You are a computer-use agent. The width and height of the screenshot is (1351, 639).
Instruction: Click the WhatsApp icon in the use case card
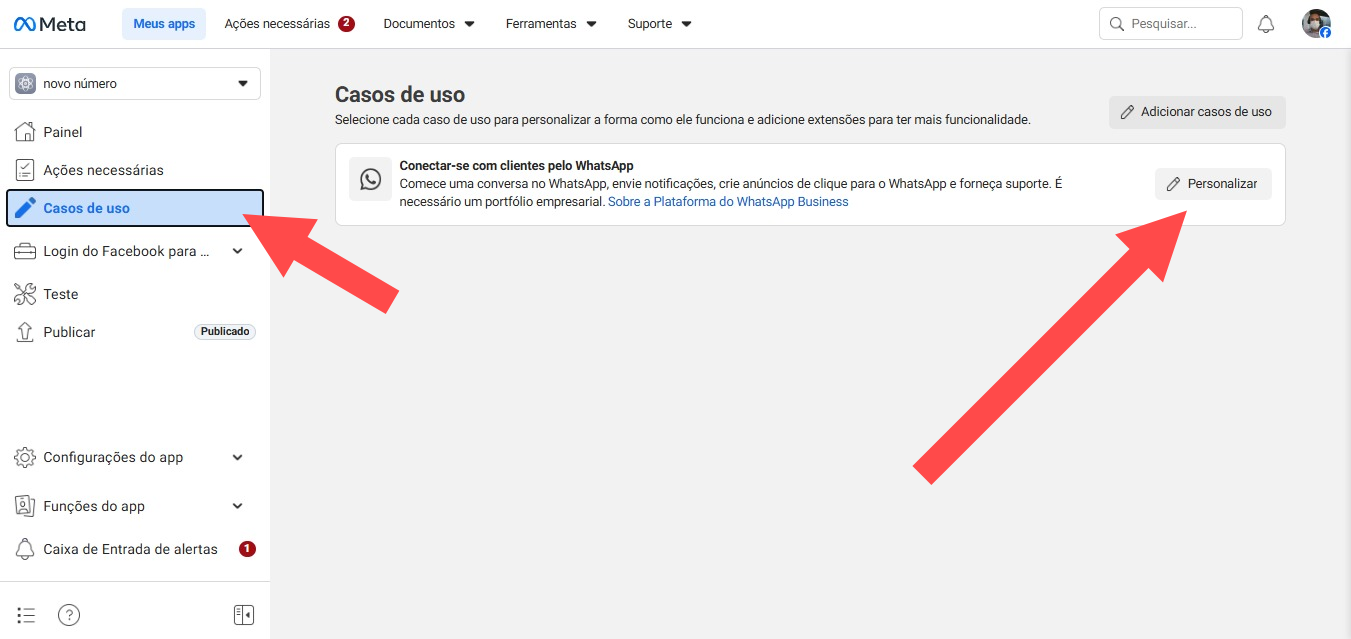pyautogui.click(x=371, y=179)
